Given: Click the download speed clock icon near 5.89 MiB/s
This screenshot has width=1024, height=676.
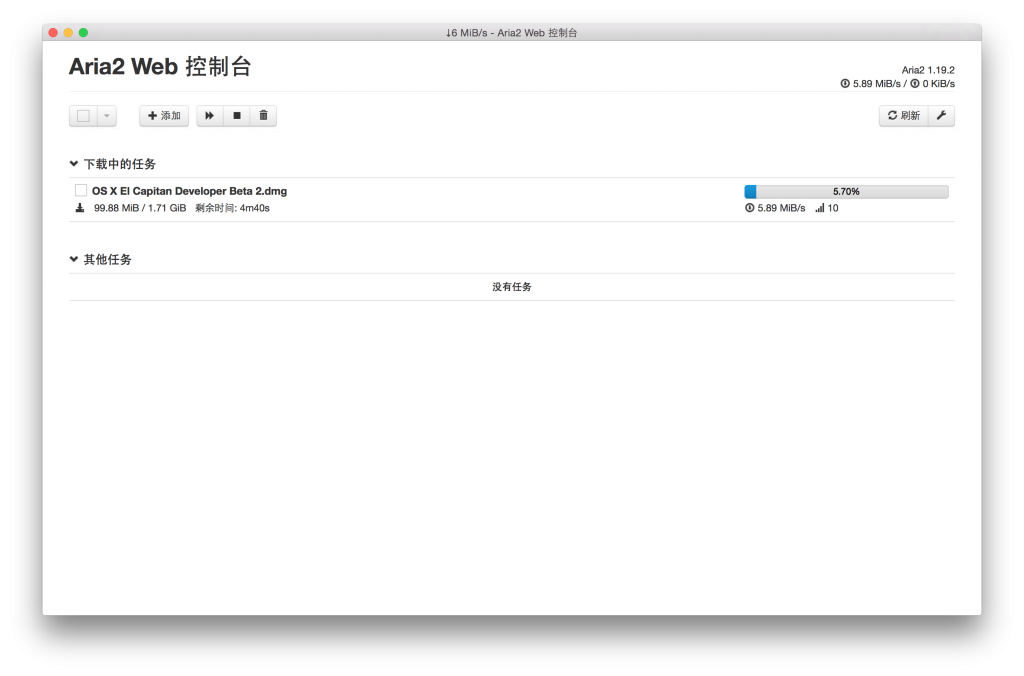Looking at the screenshot, I should point(749,207).
